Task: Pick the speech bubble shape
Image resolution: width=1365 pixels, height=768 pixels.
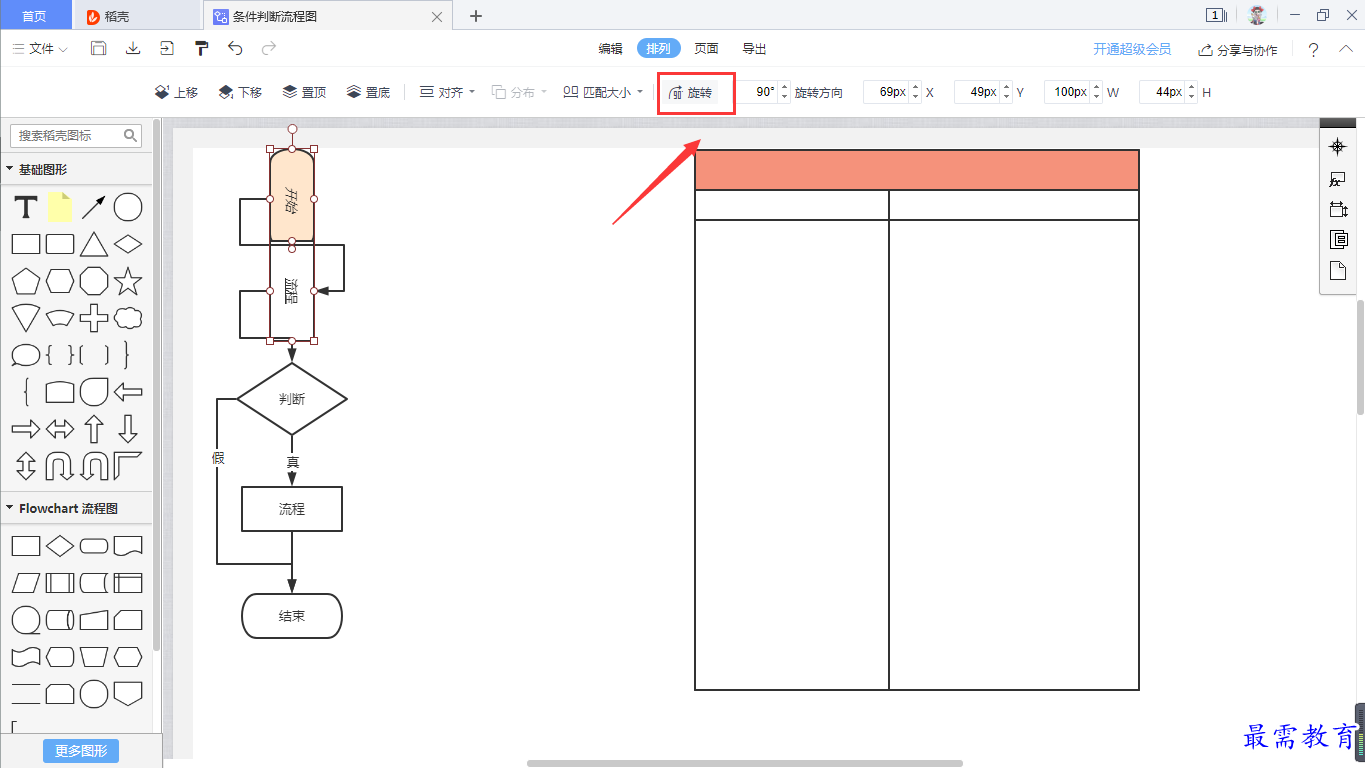Action: click(26, 355)
